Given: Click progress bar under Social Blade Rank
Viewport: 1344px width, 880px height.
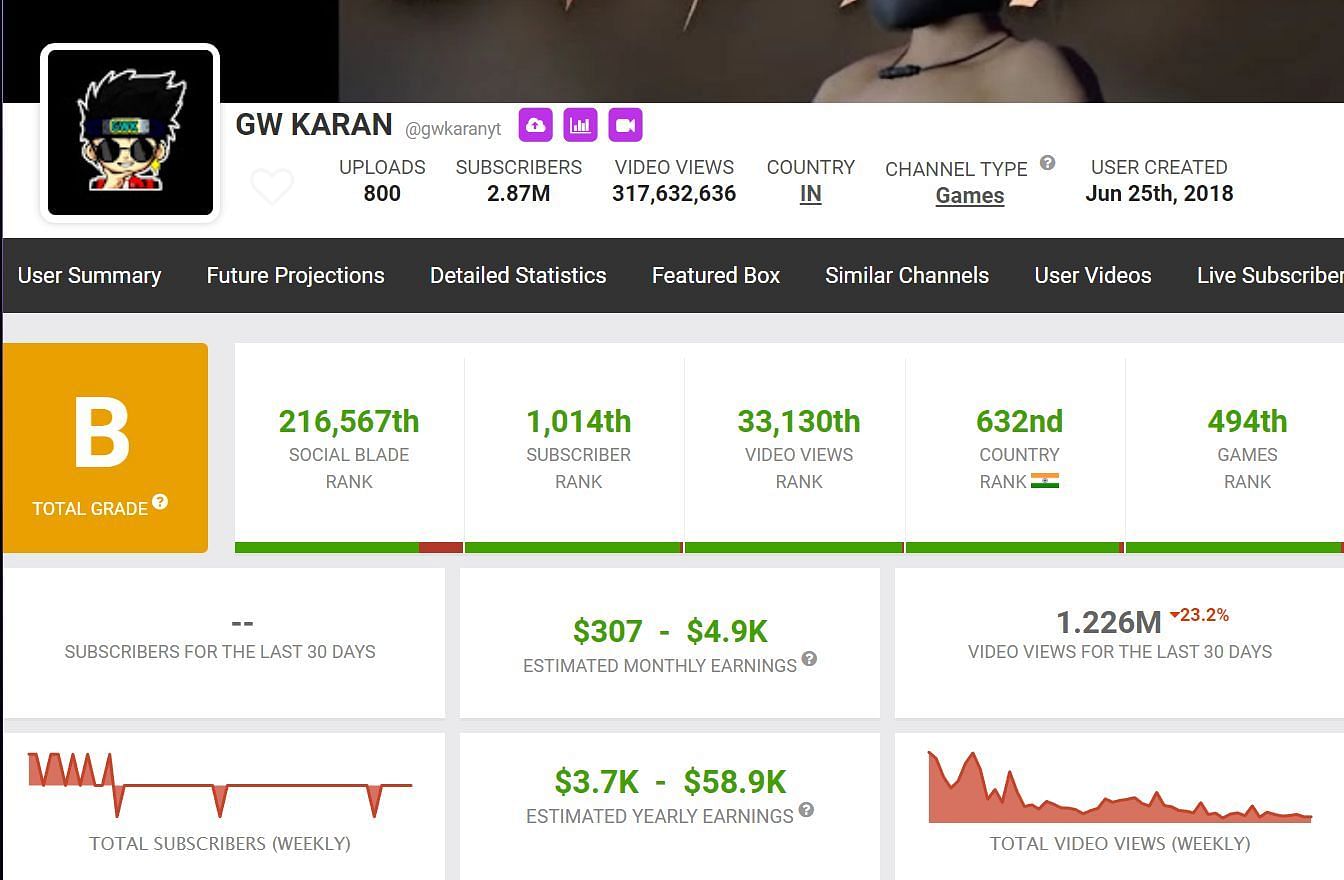Looking at the screenshot, I should coord(349,547).
